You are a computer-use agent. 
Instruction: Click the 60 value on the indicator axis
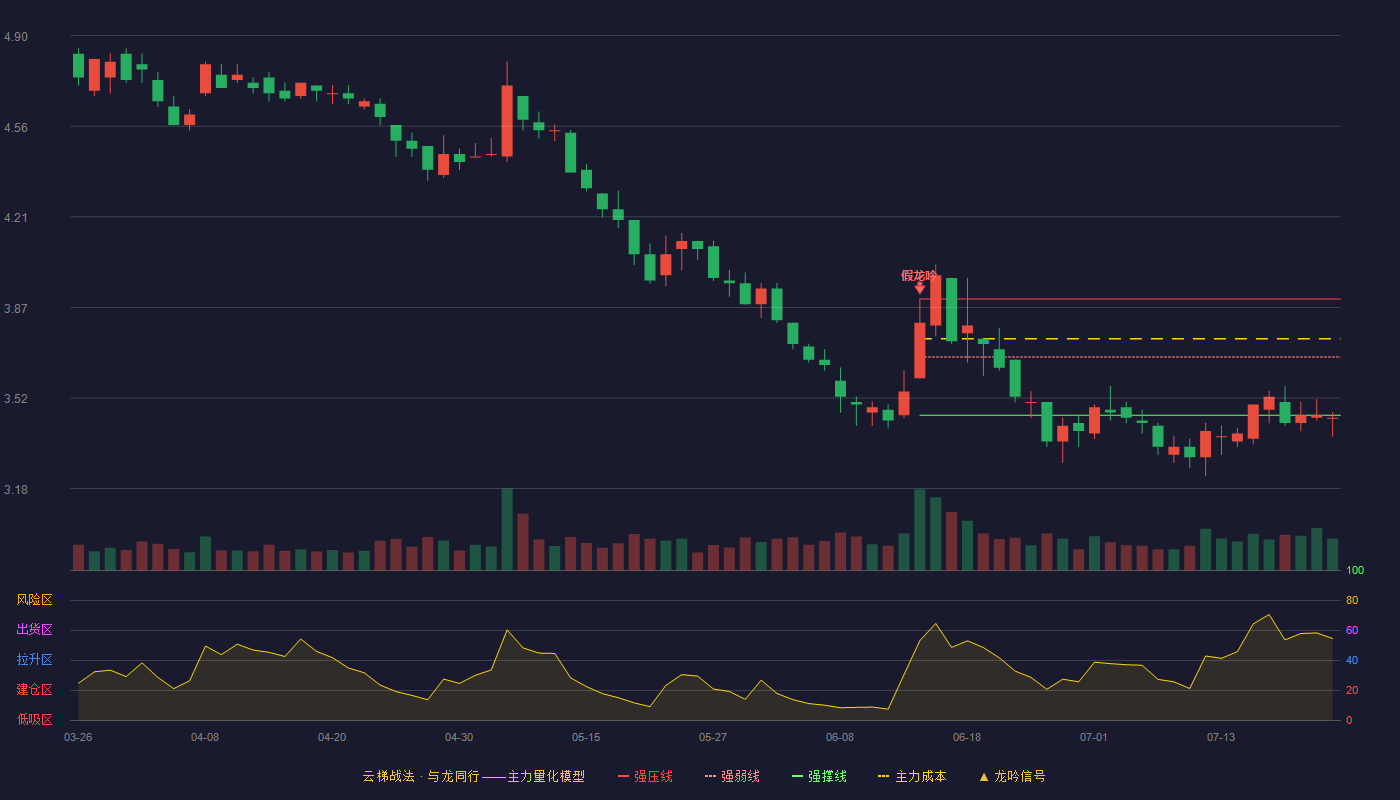click(x=1352, y=630)
